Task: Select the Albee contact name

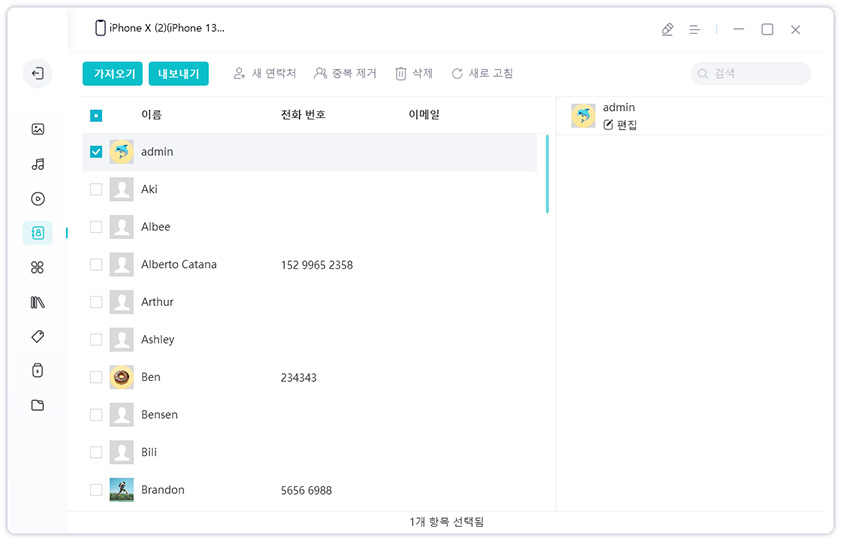Action: (156, 227)
